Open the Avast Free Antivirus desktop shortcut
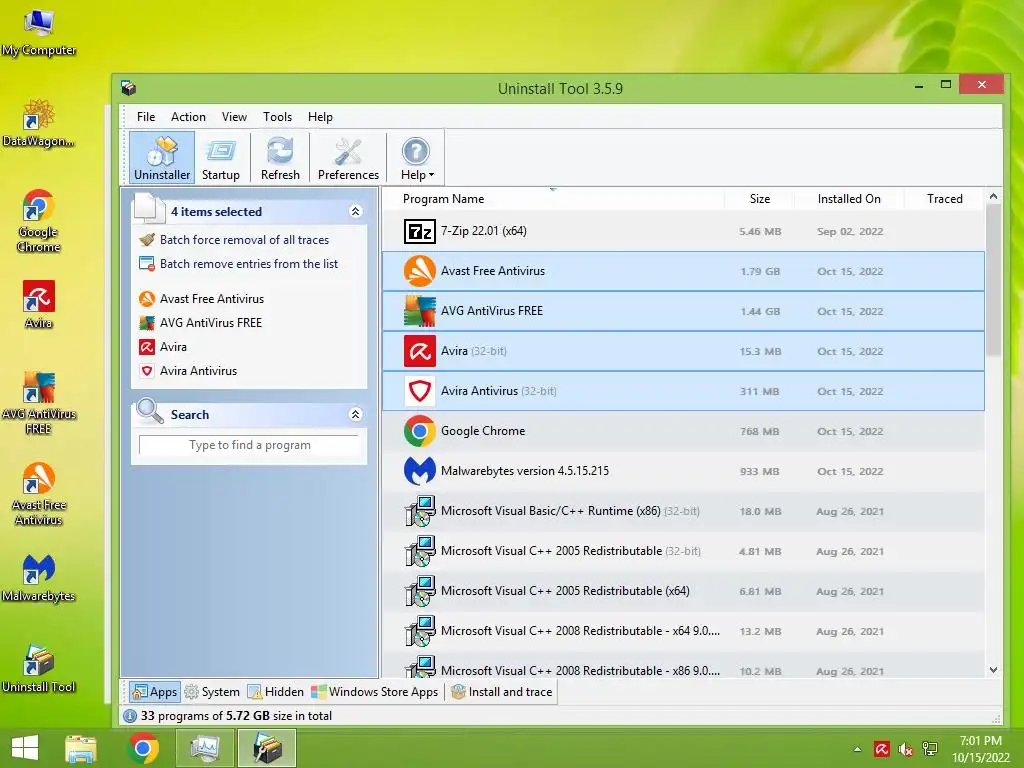Viewport: 1024px width, 768px height. pos(39,494)
